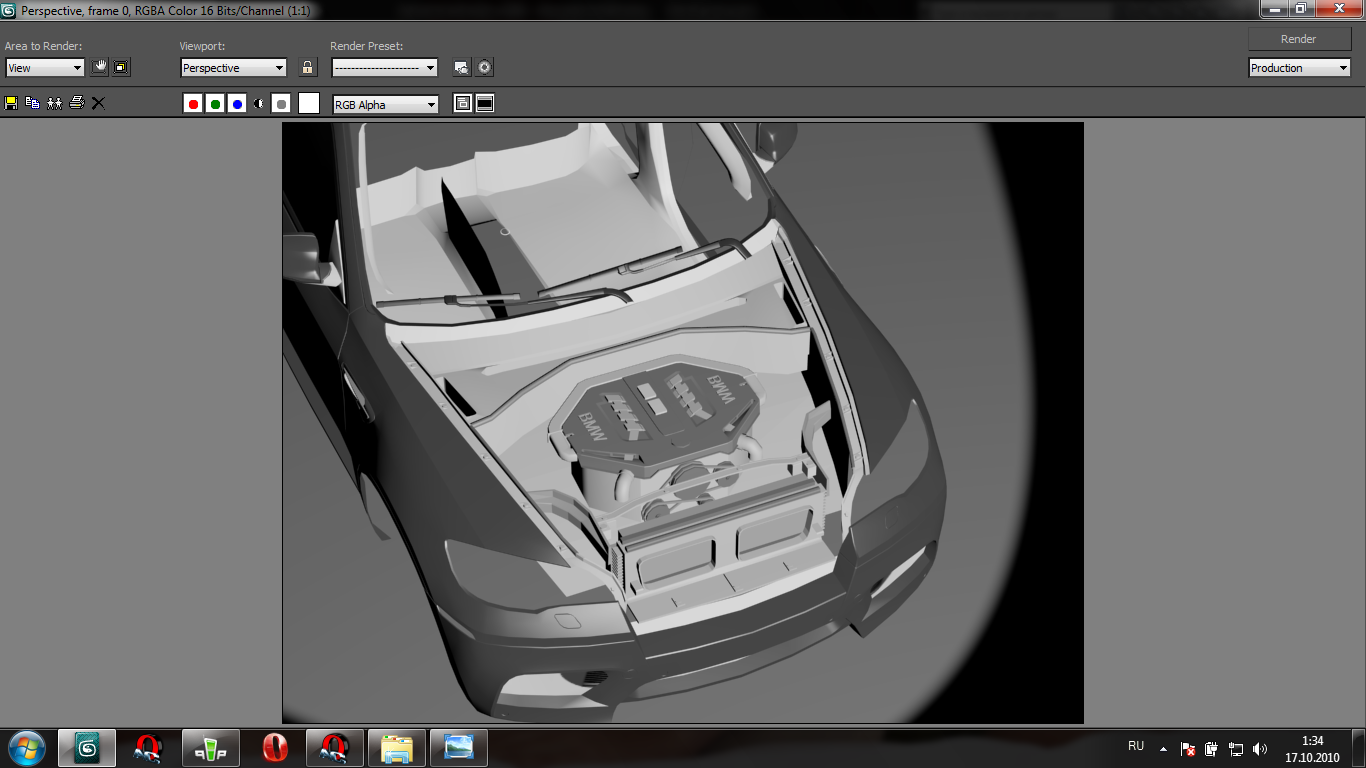Open the Render Setup icon

coord(462,67)
